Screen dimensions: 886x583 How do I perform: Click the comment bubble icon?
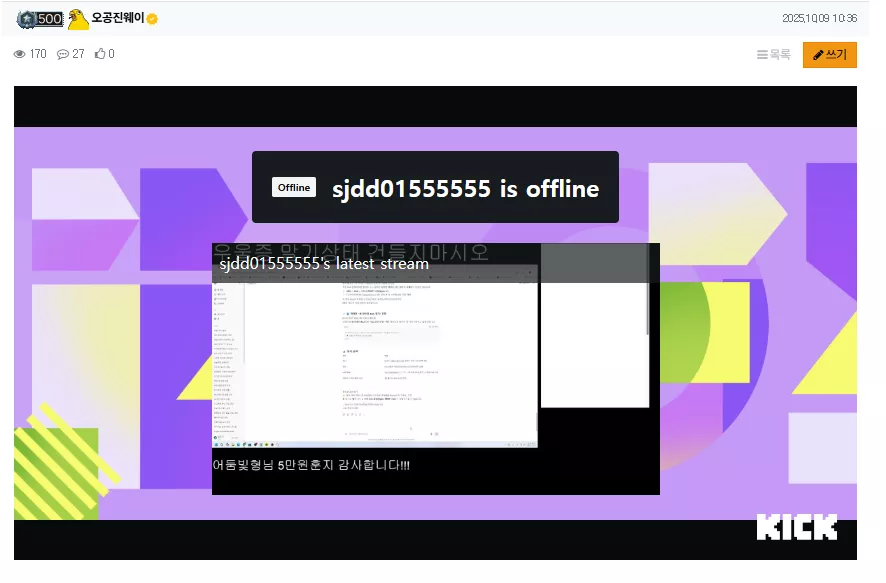pos(63,54)
